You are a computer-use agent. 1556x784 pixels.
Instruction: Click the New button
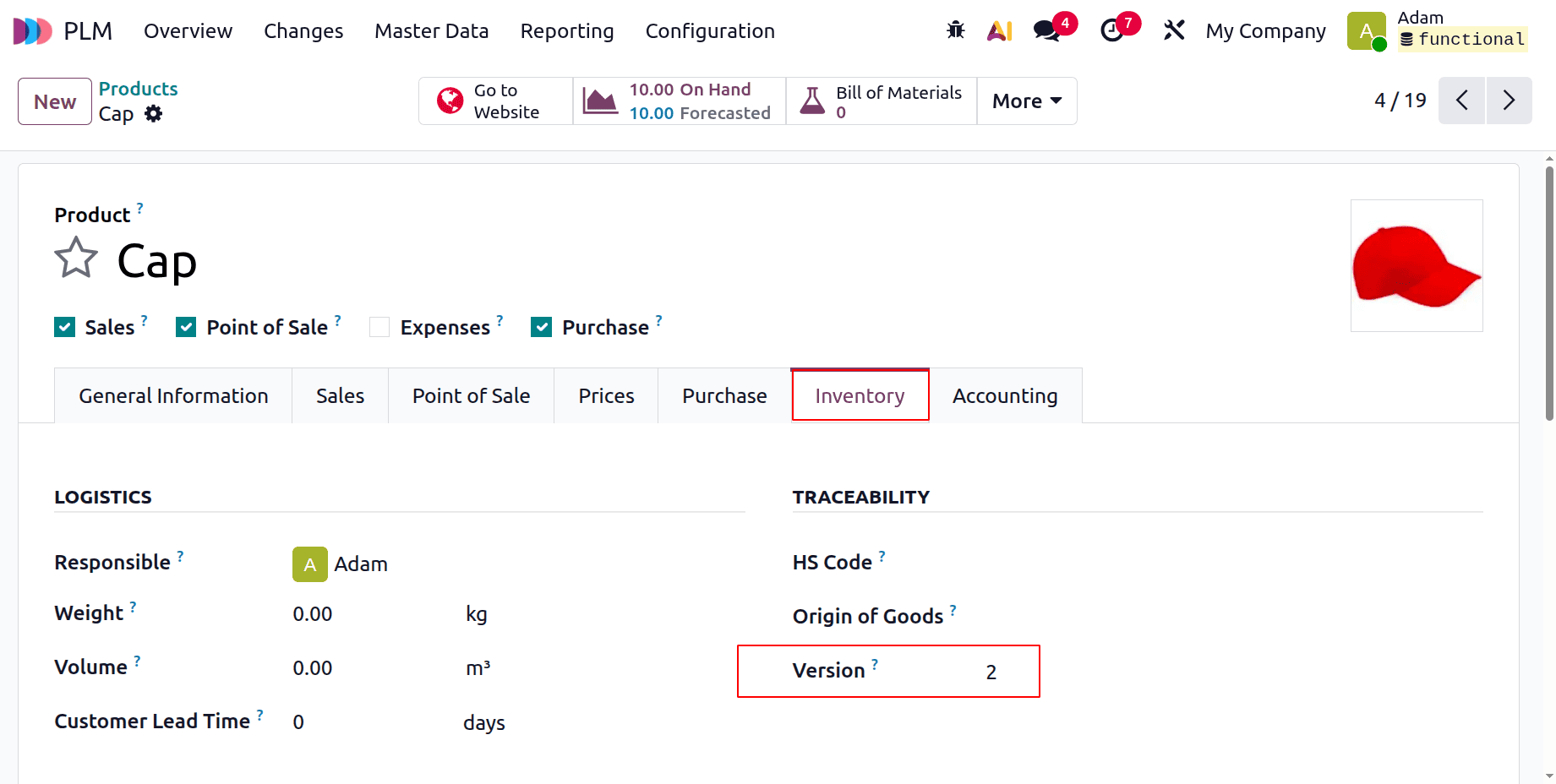[55, 101]
